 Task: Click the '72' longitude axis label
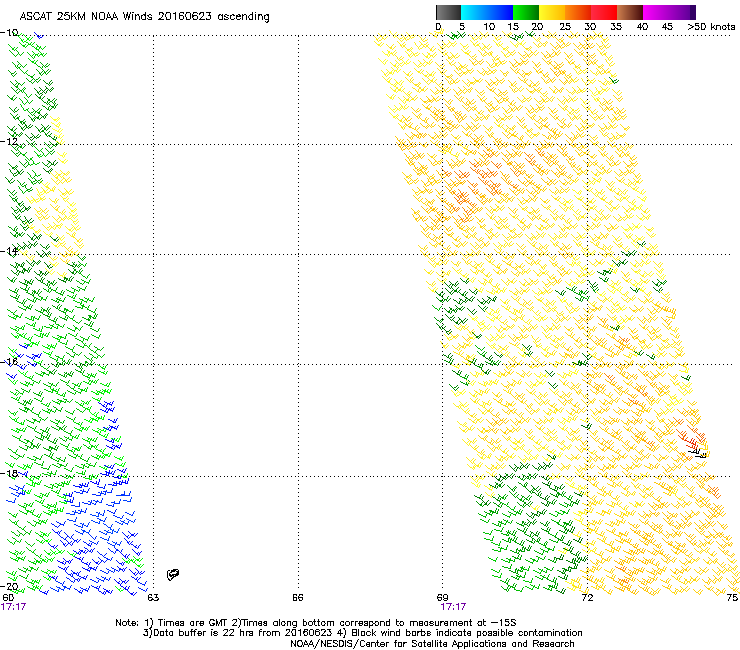(587, 598)
